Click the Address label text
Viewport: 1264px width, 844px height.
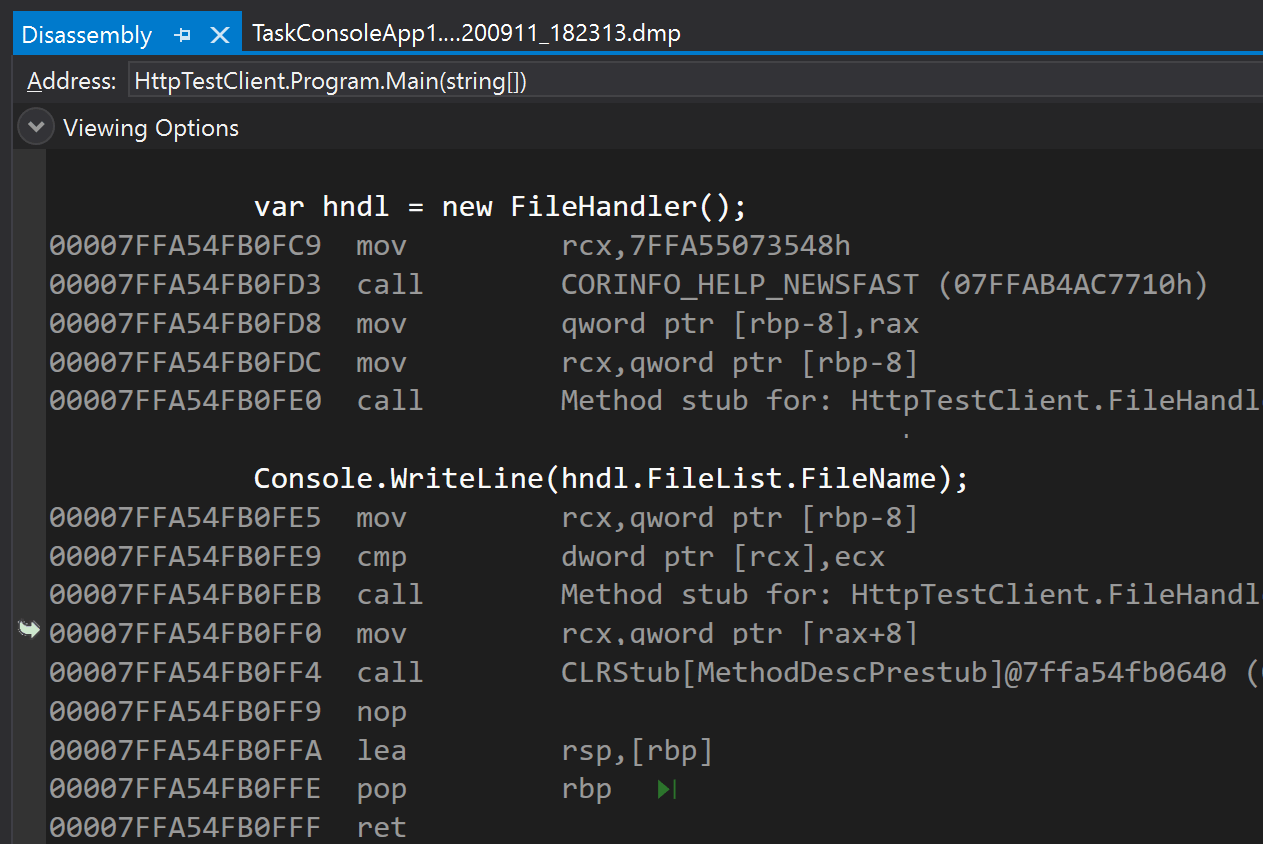[70, 80]
